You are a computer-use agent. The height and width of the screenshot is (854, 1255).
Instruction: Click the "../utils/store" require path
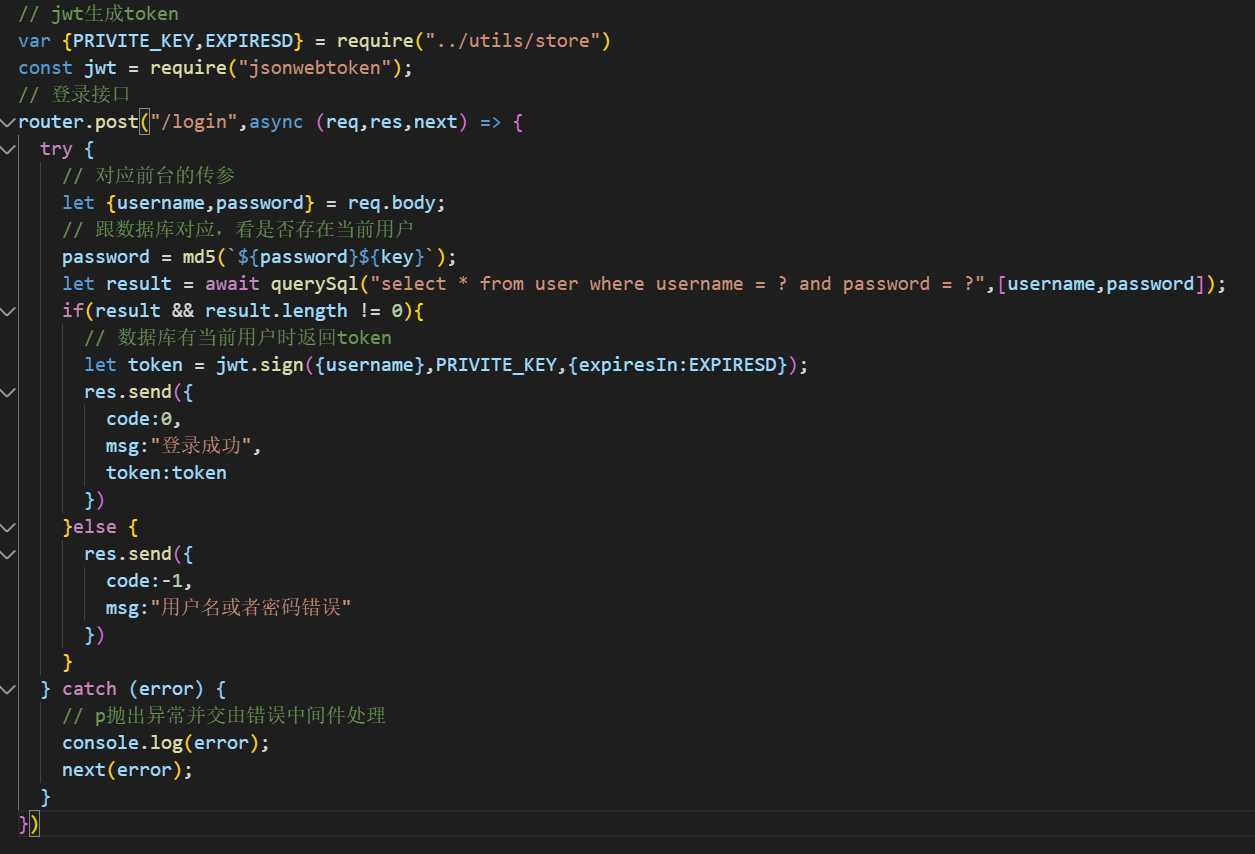(x=512, y=41)
